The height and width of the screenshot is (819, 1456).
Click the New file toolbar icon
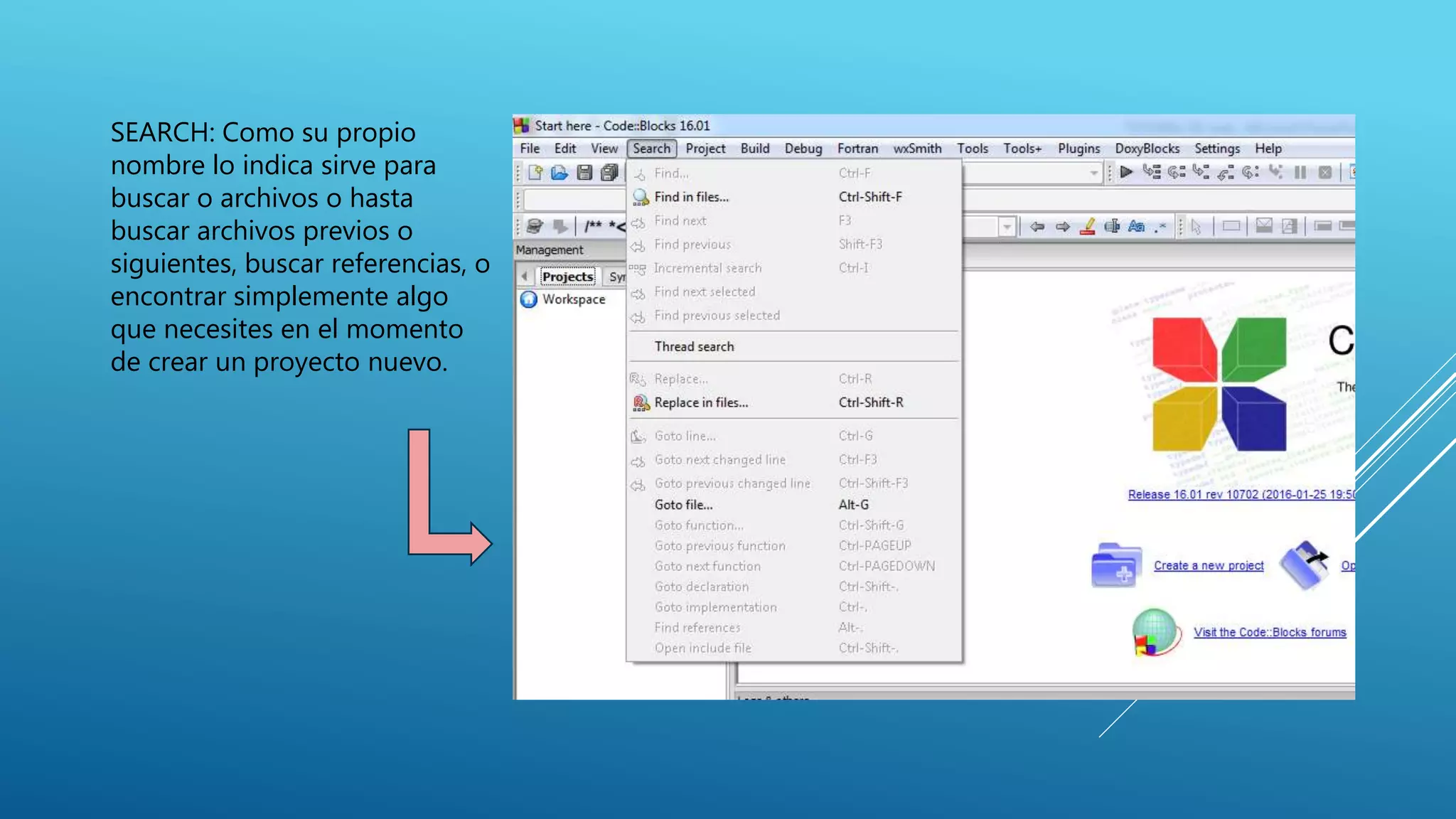(x=535, y=172)
